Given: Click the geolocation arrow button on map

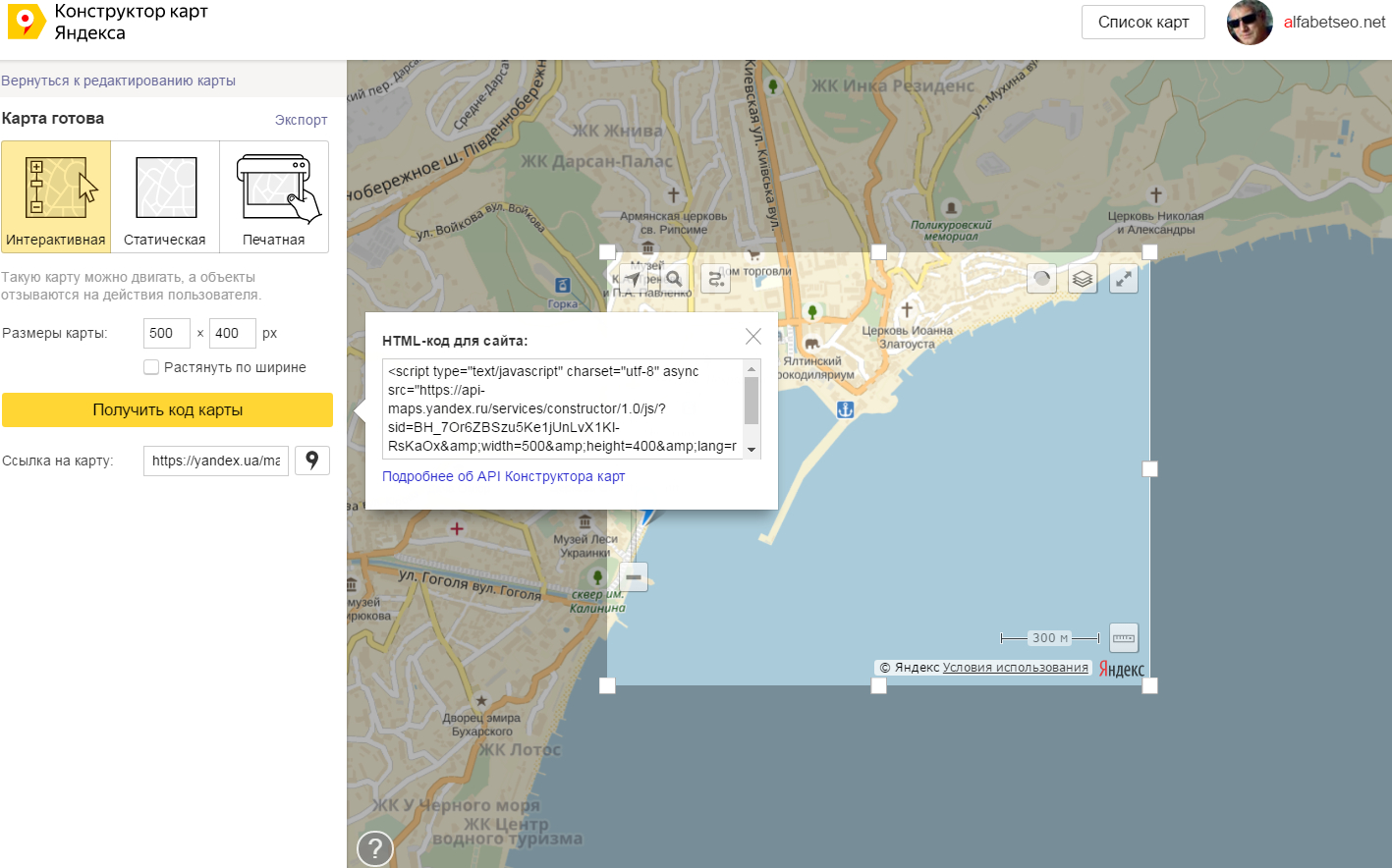Looking at the screenshot, I should pyautogui.click(x=634, y=279).
